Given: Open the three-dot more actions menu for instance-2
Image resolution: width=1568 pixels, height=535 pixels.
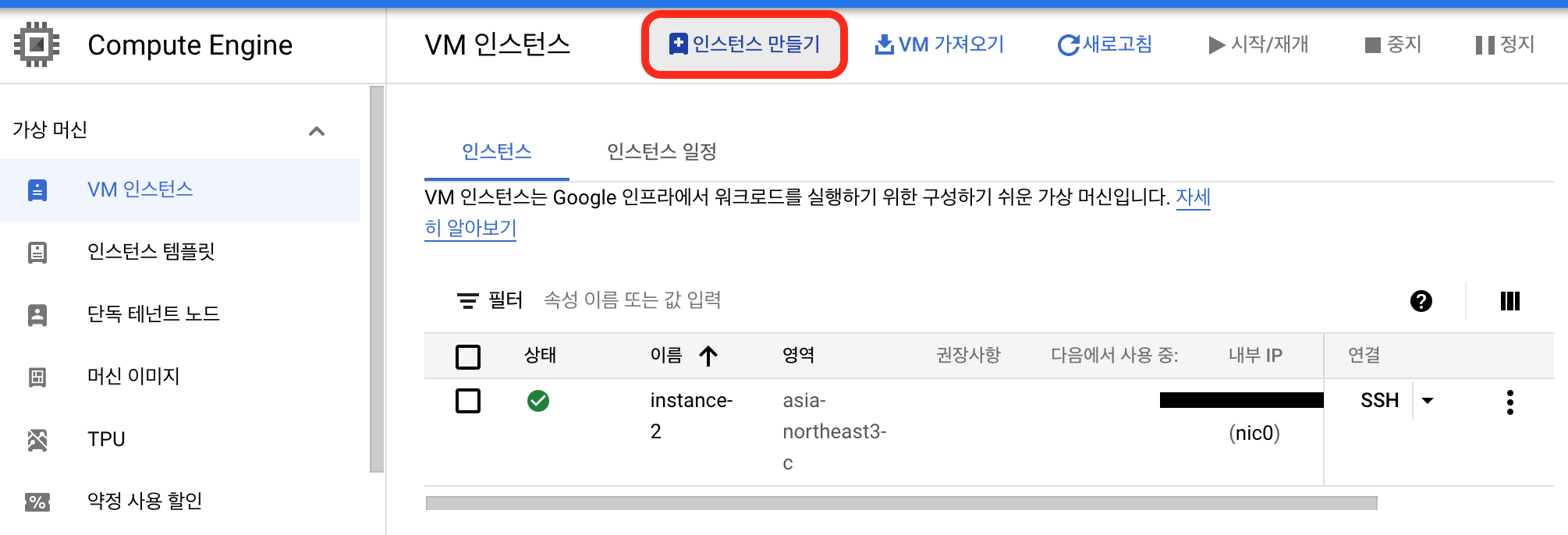Looking at the screenshot, I should (1510, 402).
